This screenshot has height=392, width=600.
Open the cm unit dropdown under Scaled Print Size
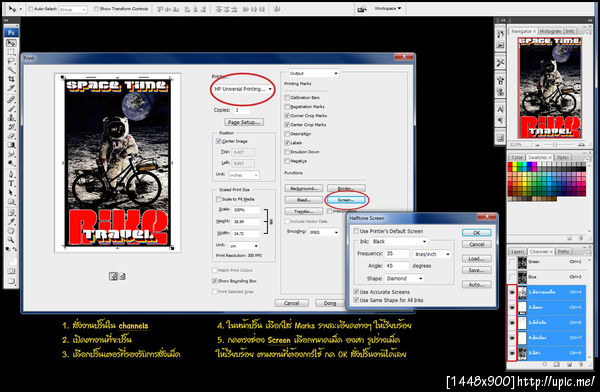pos(244,246)
